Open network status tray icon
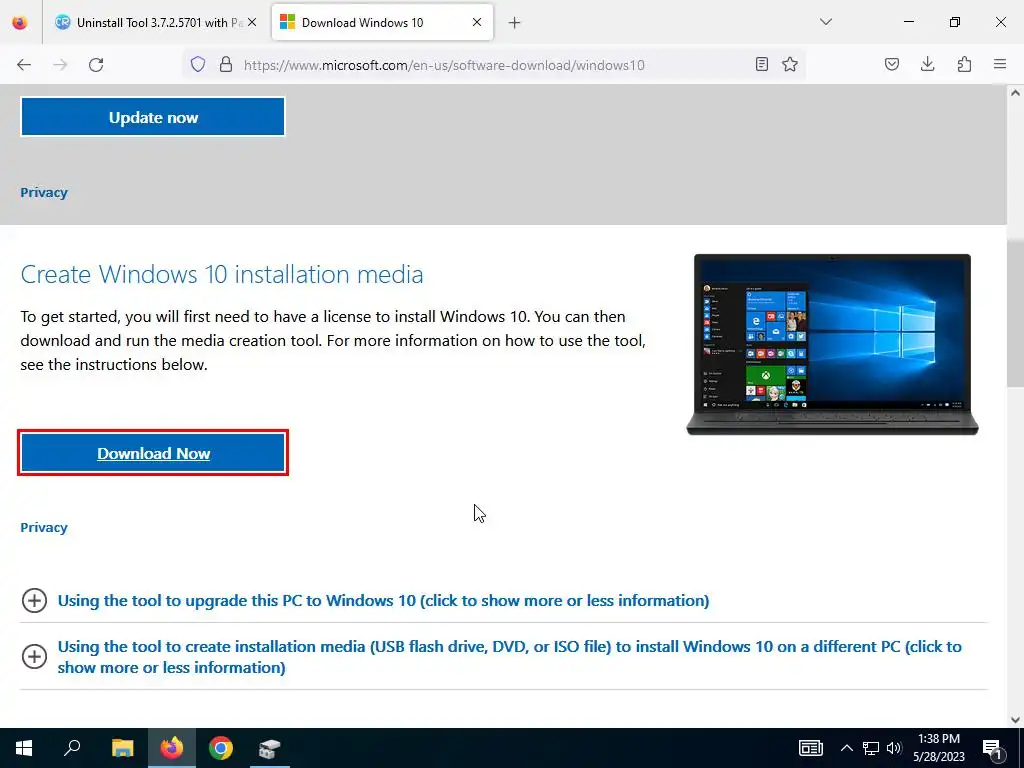 tap(871, 748)
